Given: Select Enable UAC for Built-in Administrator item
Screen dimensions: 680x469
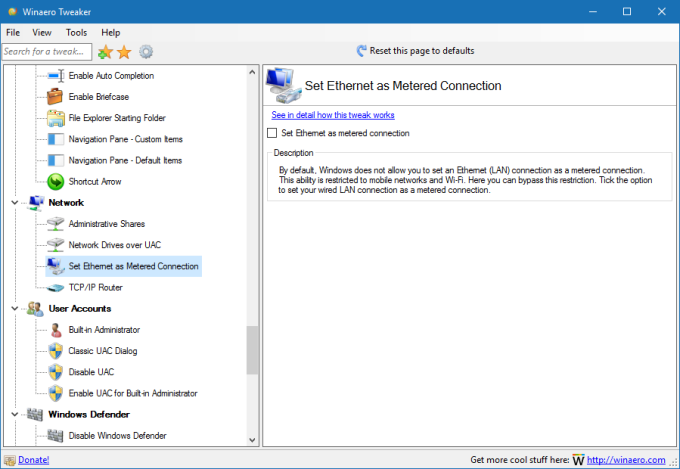Looking at the screenshot, I should [133, 394].
